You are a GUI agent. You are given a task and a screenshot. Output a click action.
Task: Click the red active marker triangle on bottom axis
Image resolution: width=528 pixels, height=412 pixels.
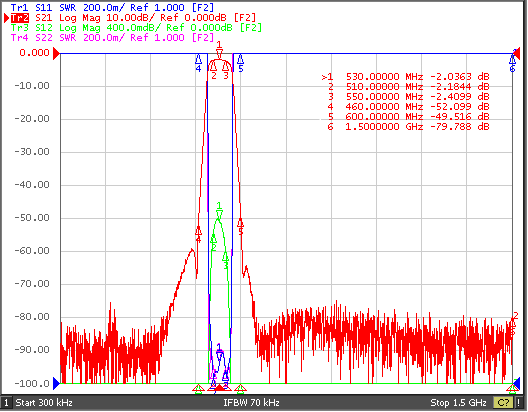[x=219, y=388]
